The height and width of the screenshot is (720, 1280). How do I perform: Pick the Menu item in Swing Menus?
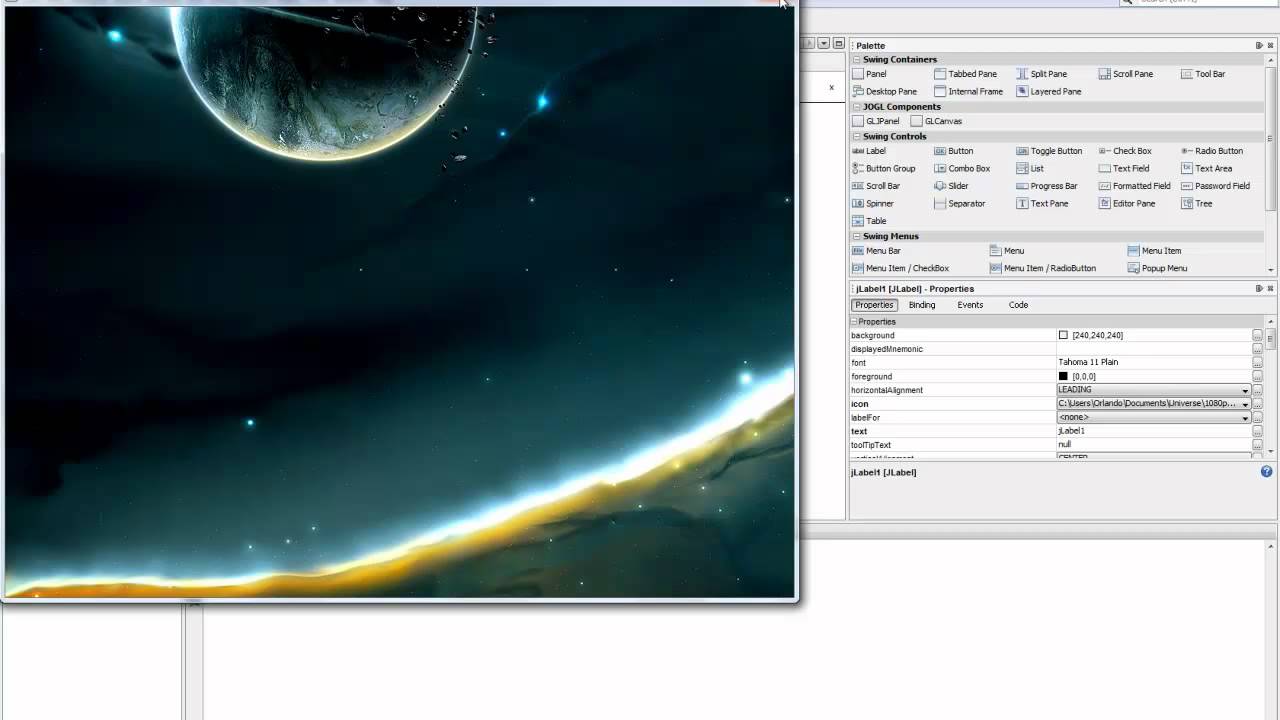(1006, 251)
